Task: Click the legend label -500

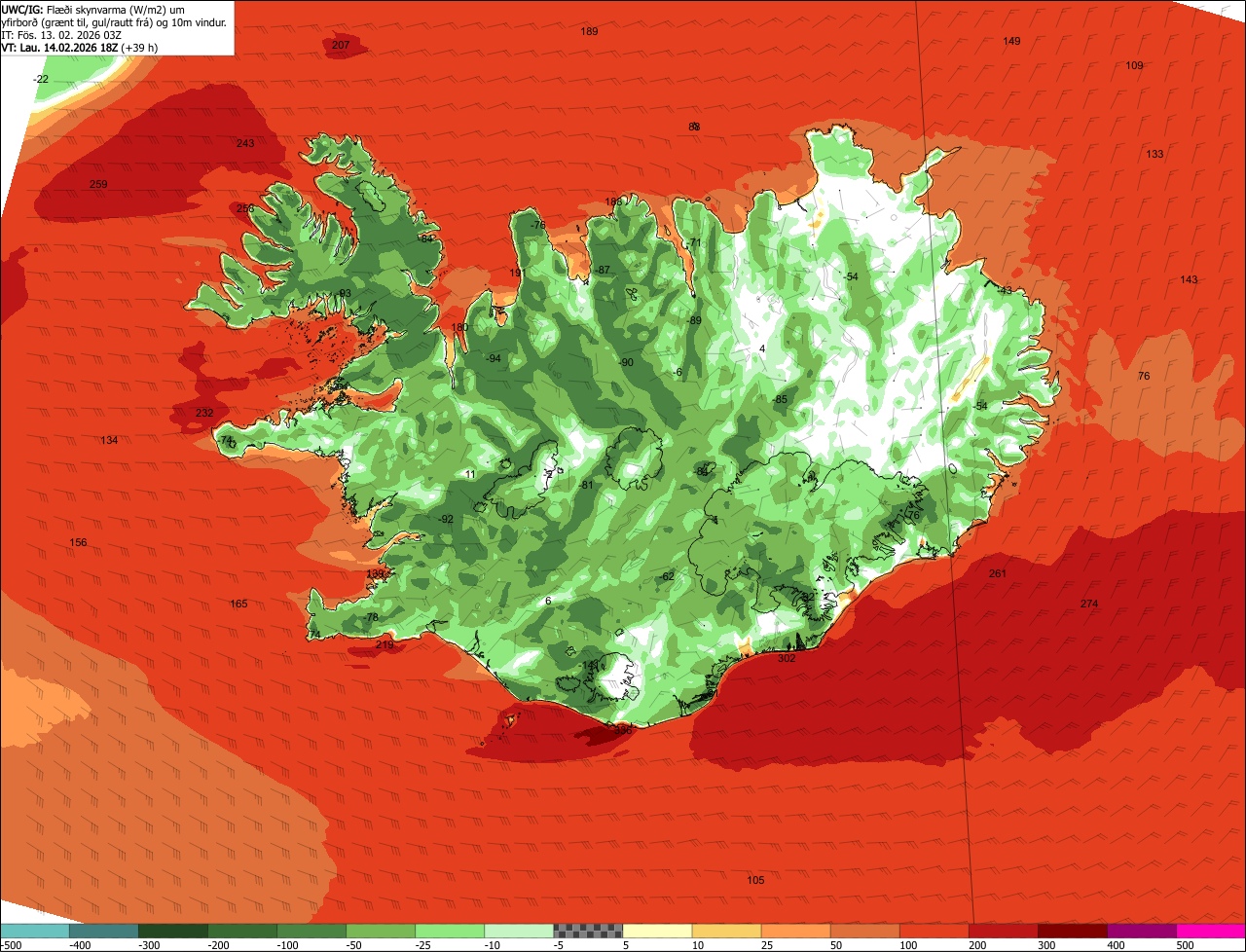Action: pos(11,945)
